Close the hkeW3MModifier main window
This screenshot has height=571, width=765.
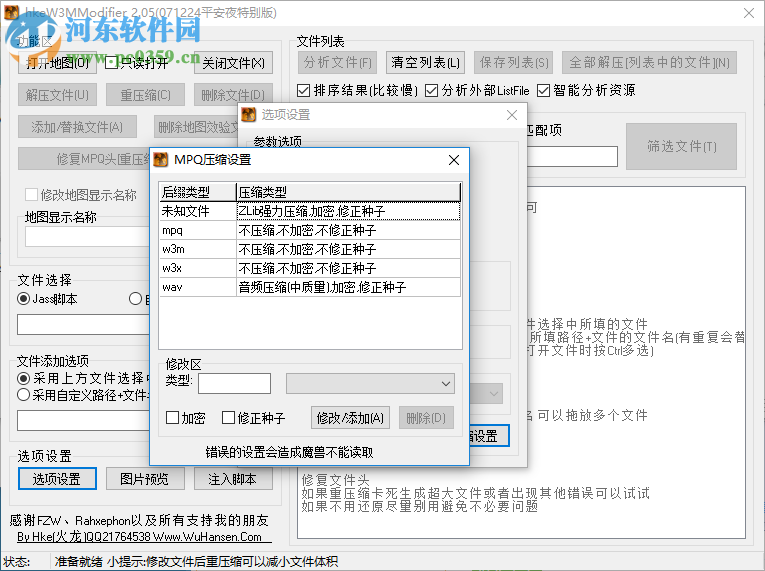748,13
